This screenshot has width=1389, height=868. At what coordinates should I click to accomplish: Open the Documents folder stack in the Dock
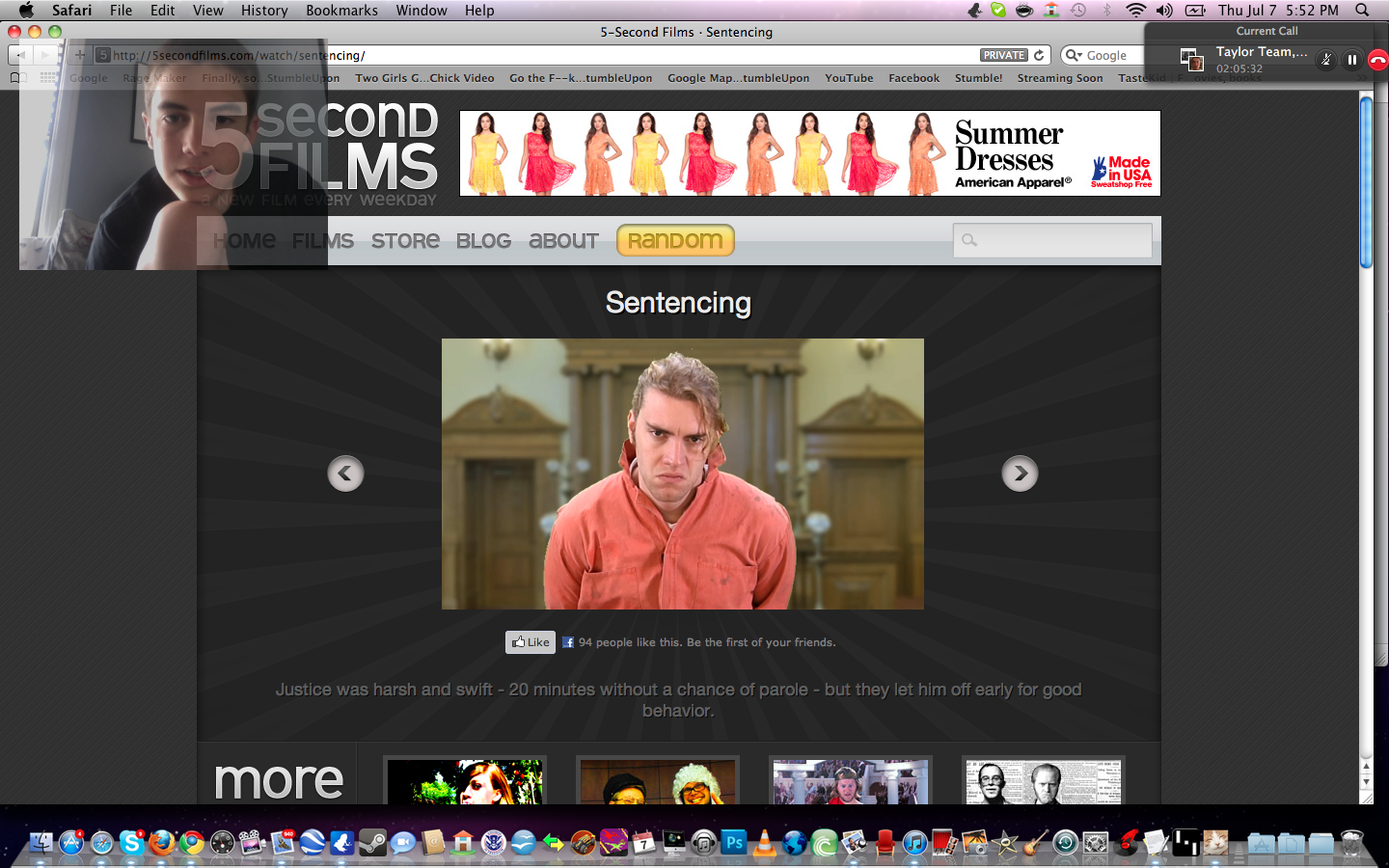click(x=1292, y=842)
